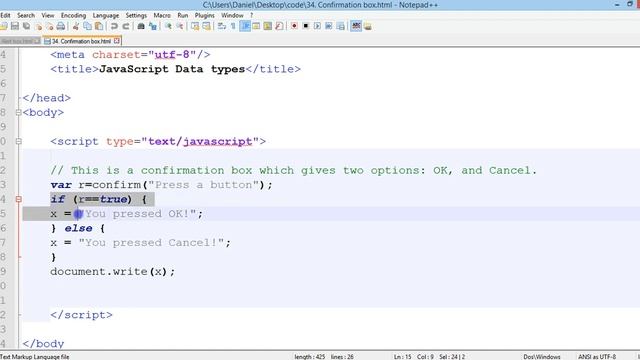The image size is (640, 360).
Task: Click the last toolbar icon after ABC
Action: pyautogui.click(x=368, y=26)
